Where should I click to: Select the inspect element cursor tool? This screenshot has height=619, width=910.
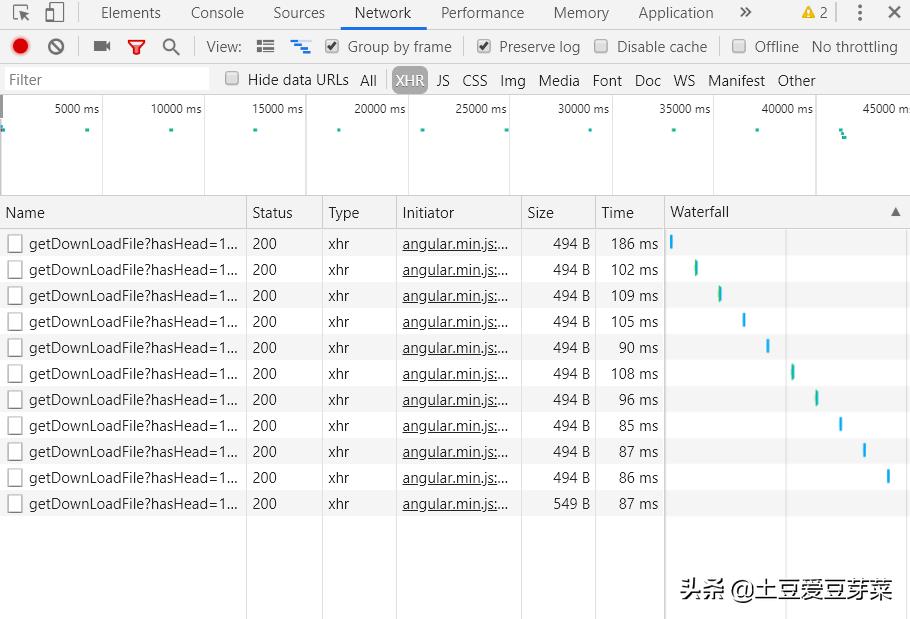click(21, 13)
